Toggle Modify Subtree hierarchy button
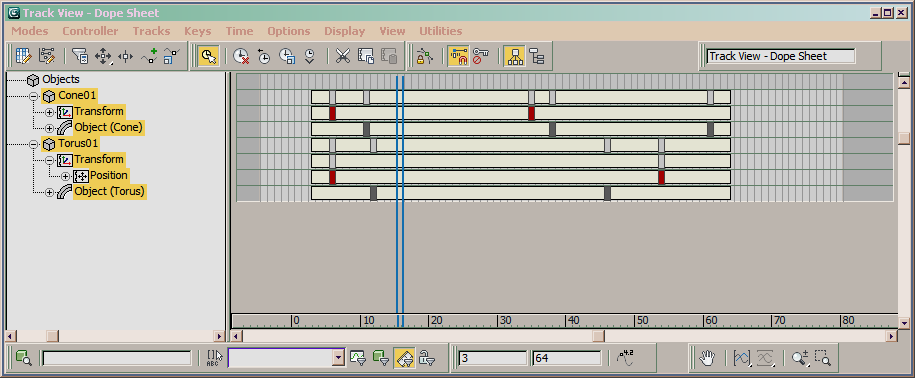 click(514, 57)
